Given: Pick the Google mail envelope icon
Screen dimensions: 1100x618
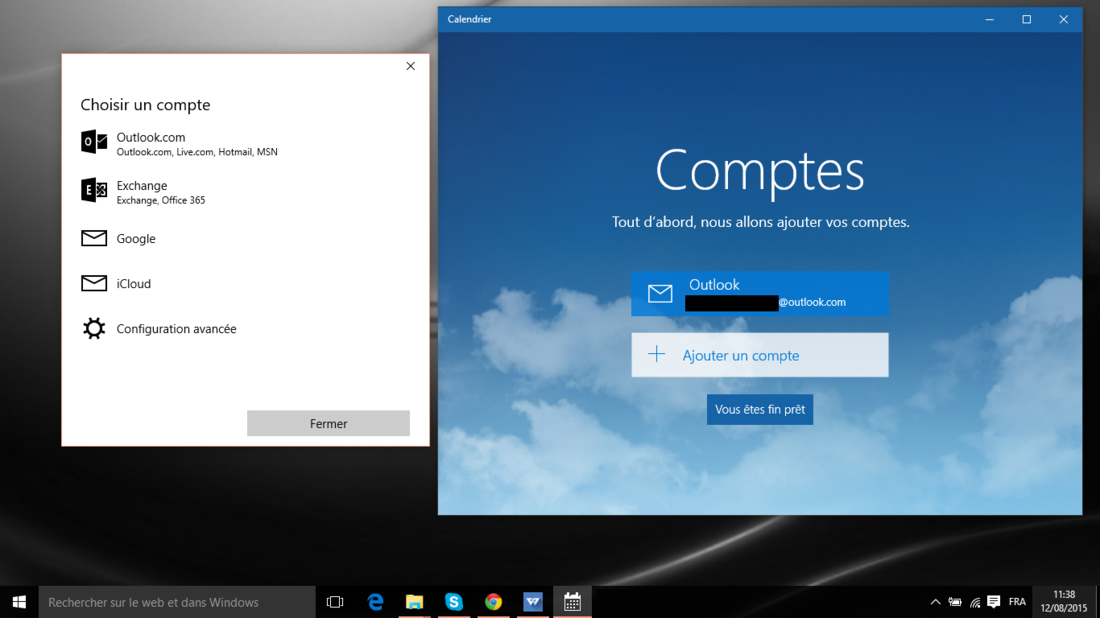Looking at the screenshot, I should click(x=94, y=239).
